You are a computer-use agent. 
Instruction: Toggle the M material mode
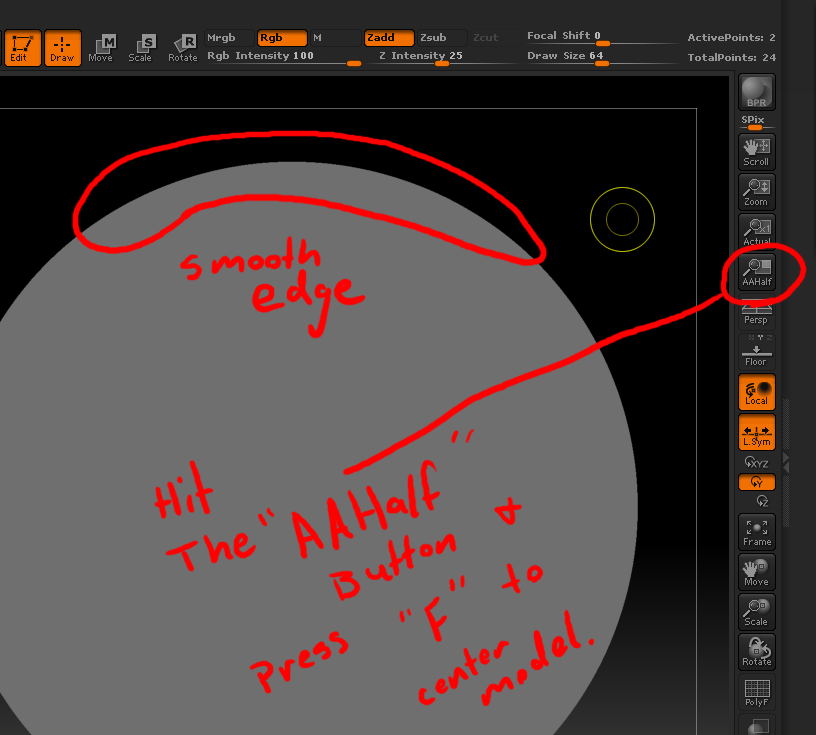tap(336, 37)
